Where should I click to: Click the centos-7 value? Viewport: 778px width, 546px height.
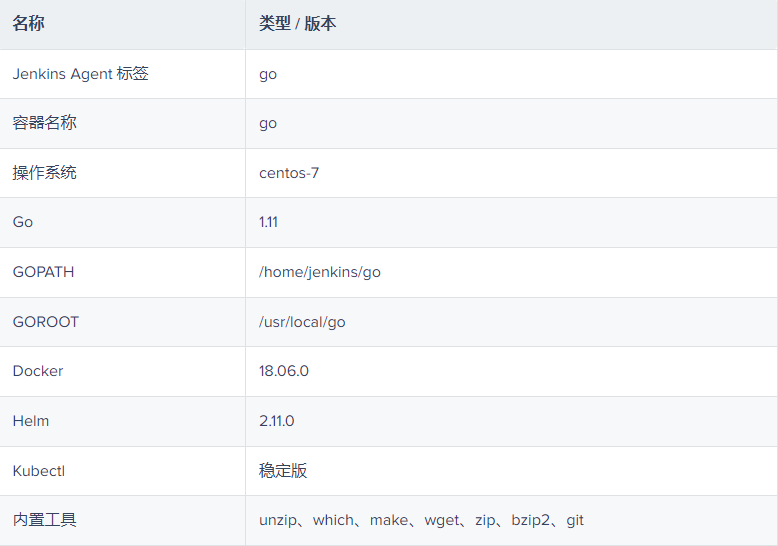289,173
